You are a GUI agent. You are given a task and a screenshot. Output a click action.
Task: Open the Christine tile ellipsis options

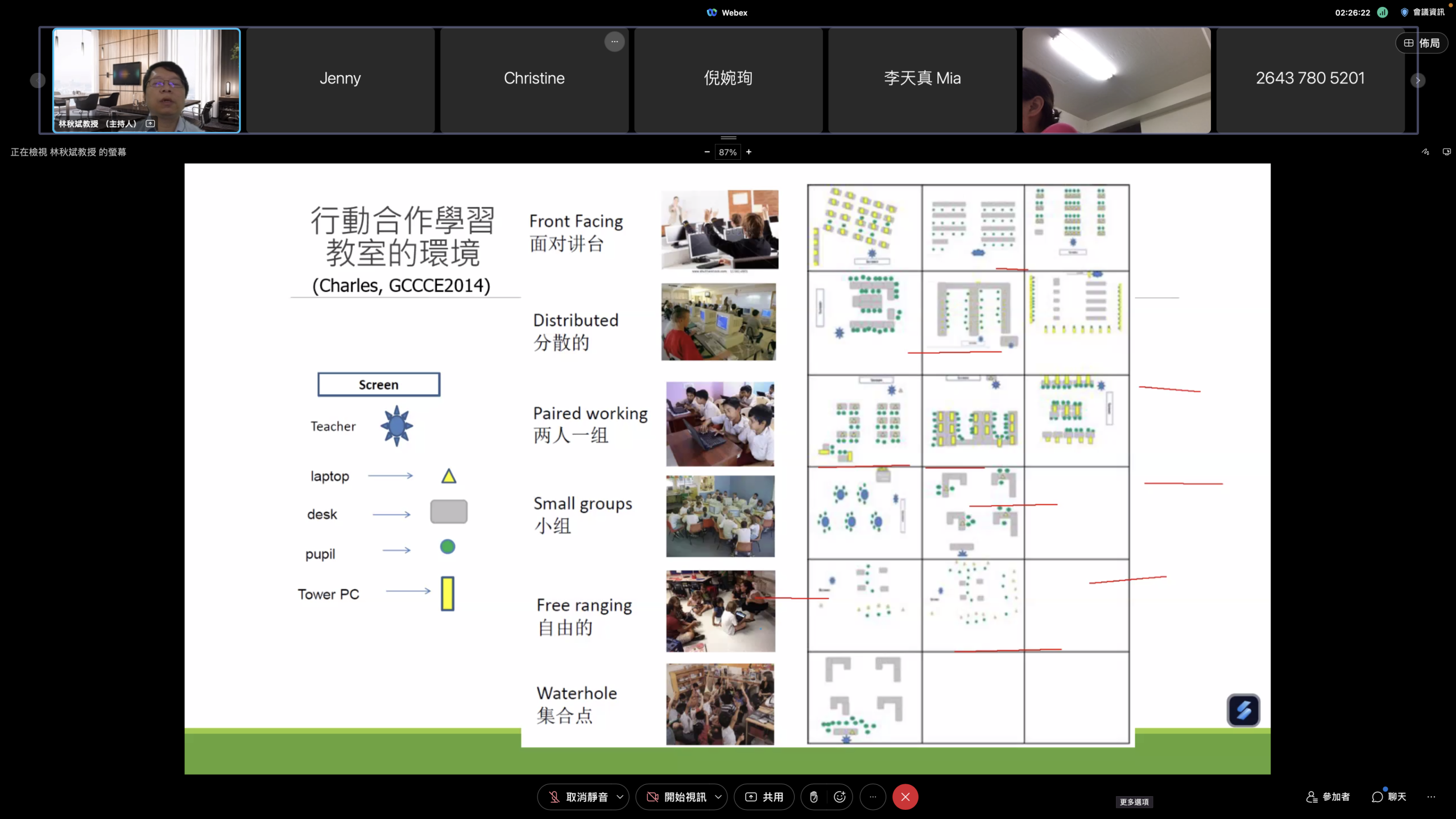[614, 42]
